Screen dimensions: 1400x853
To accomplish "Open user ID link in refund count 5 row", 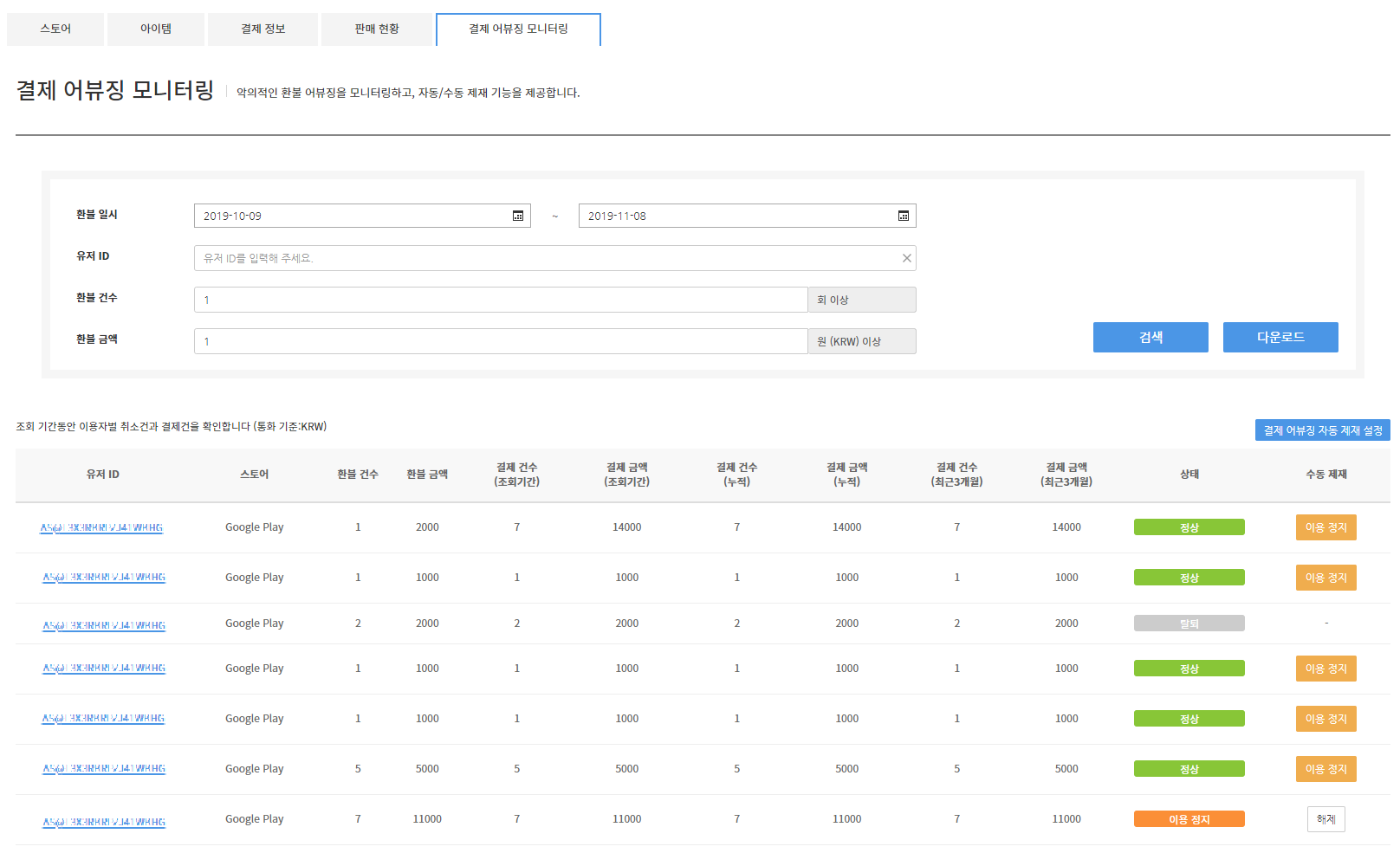I will click(104, 769).
